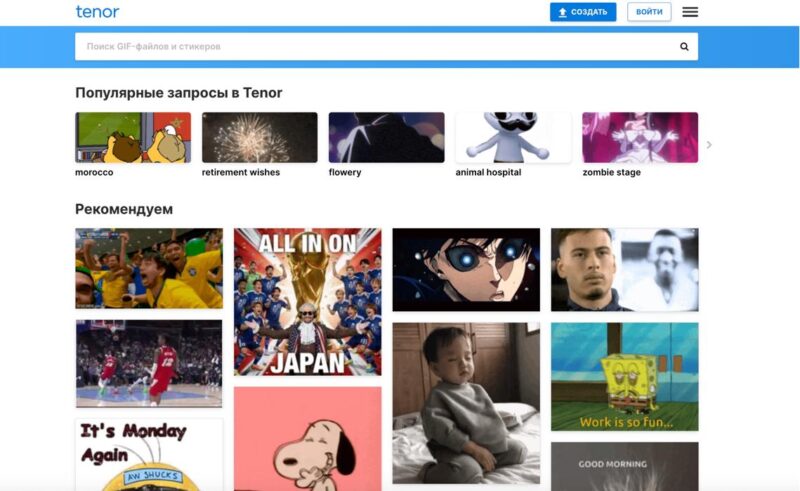Click the Tenor logo
800x491 pixels.
tap(97, 11)
